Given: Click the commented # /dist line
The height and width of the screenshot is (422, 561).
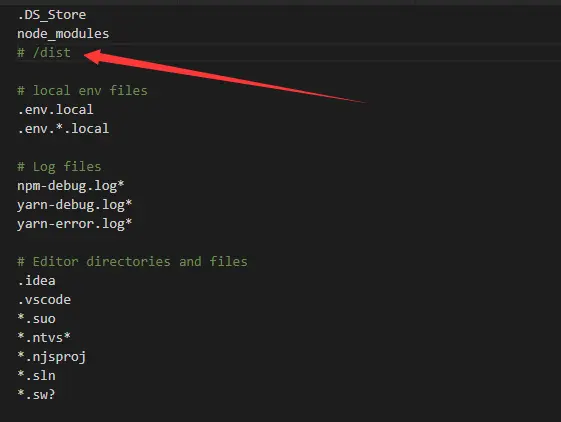Looking at the screenshot, I should (x=44, y=53).
